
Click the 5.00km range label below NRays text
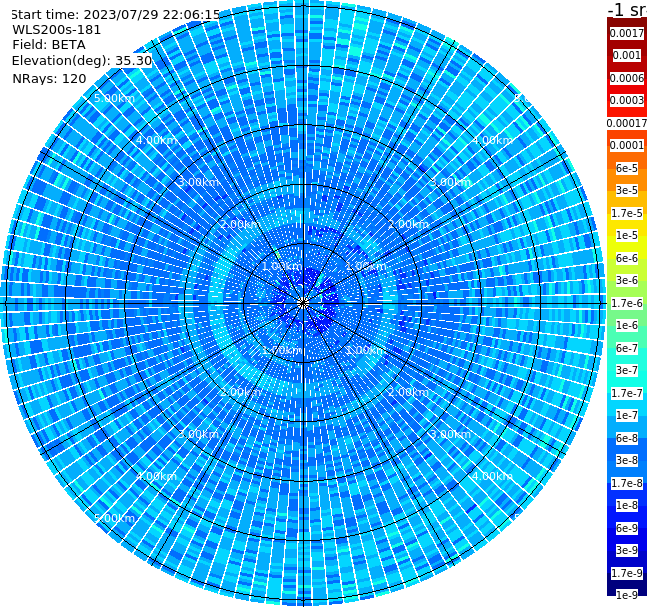(x=114, y=98)
